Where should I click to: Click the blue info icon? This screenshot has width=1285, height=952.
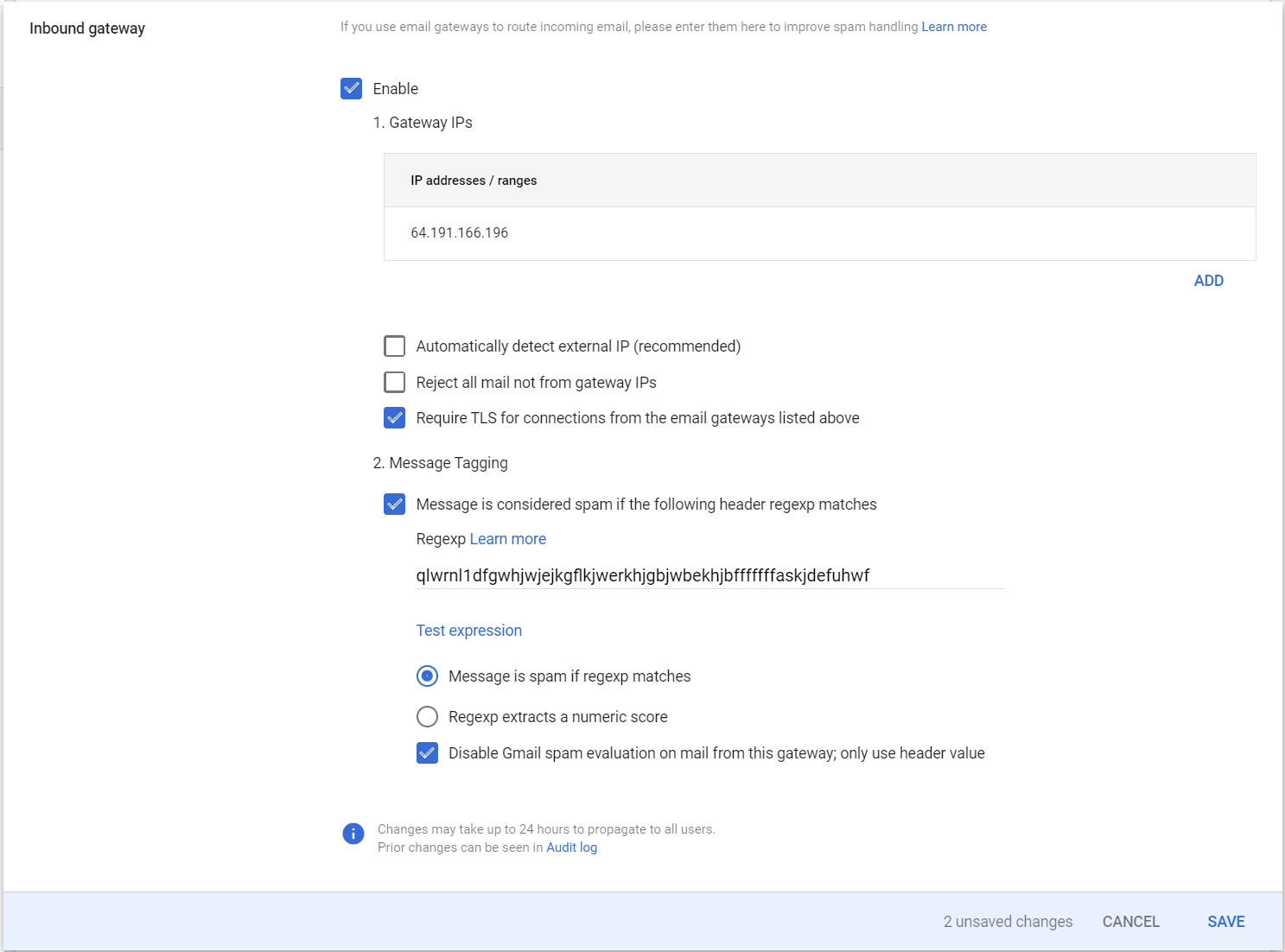[x=353, y=834]
